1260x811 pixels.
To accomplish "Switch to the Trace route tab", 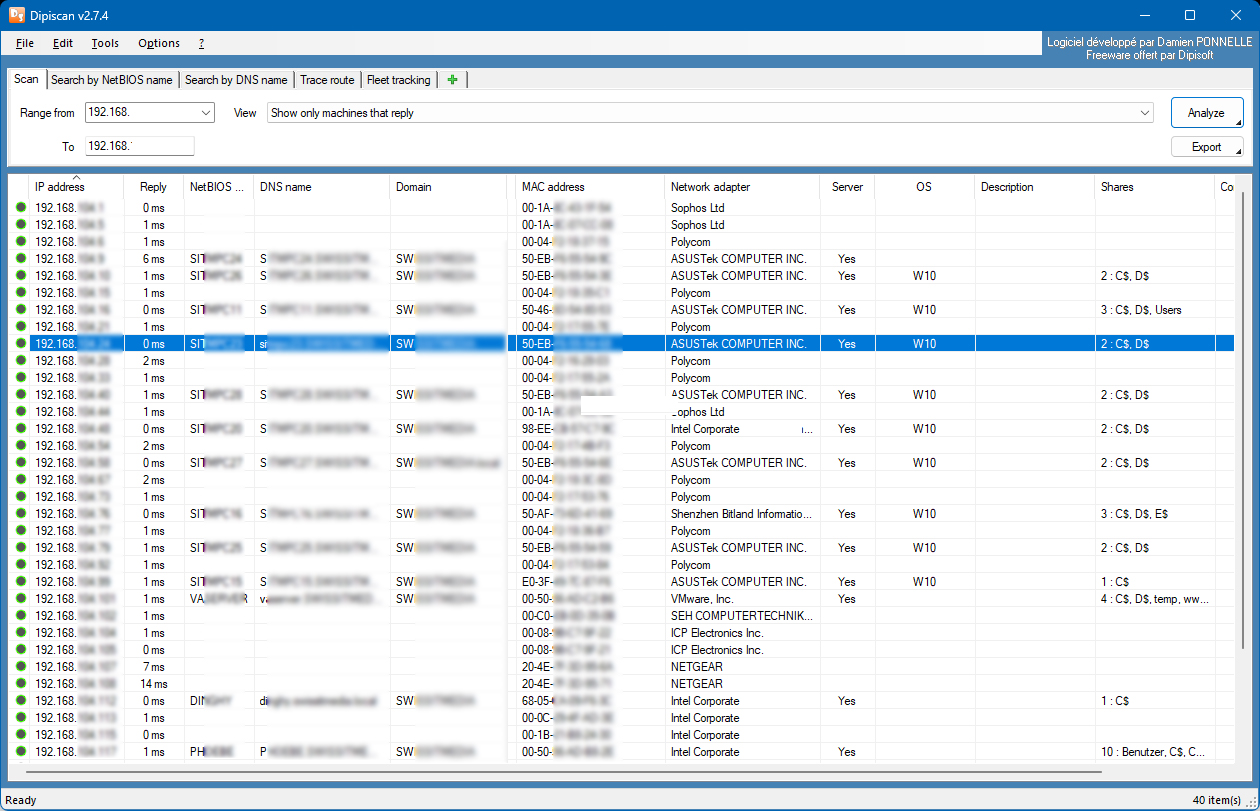I will point(327,80).
